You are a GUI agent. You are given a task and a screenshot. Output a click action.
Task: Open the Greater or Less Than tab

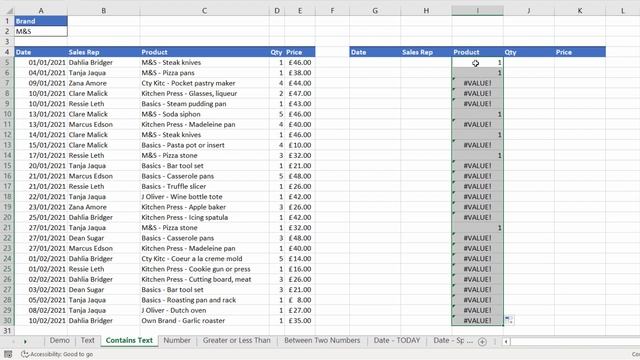pyautogui.click(x=236, y=340)
